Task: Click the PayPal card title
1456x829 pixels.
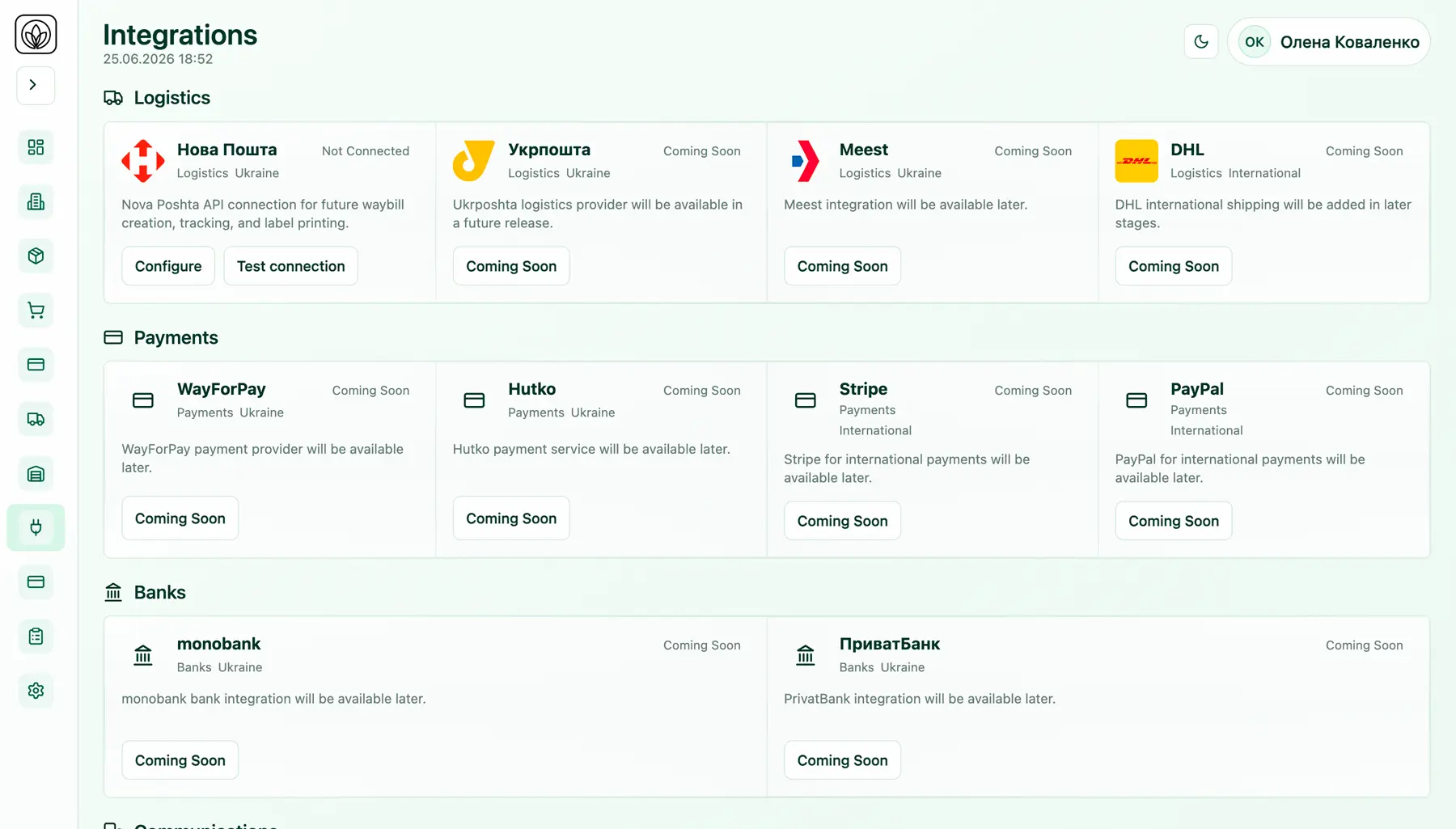Action: click(1197, 389)
